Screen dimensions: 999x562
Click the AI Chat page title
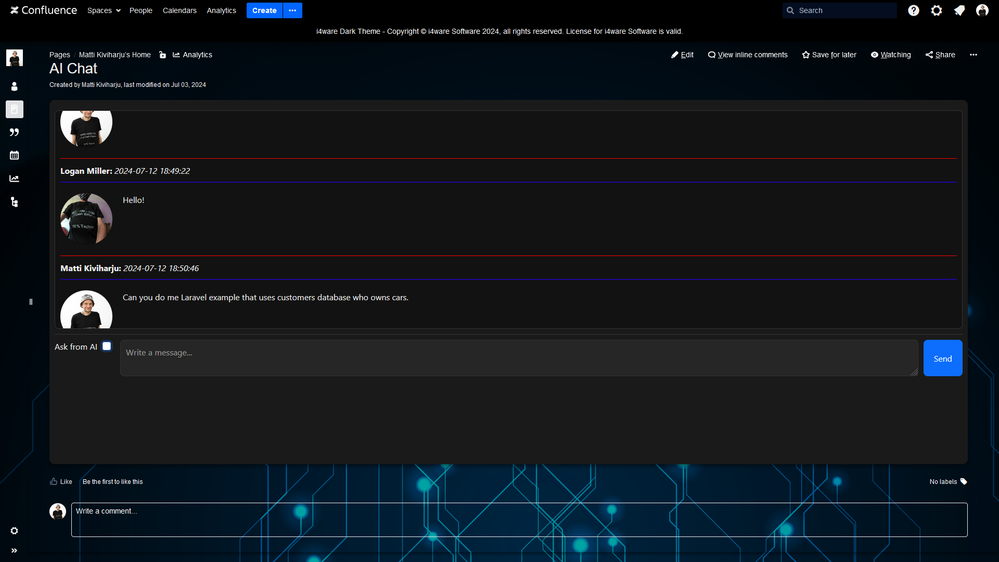coord(73,69)
